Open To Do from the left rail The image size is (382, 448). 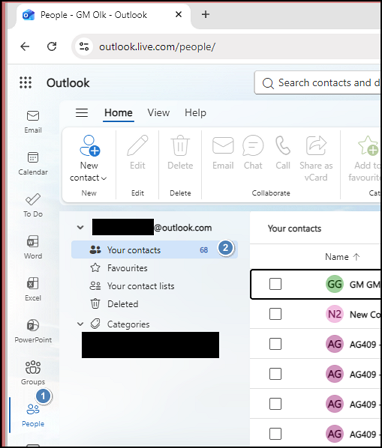pos(33,205)
